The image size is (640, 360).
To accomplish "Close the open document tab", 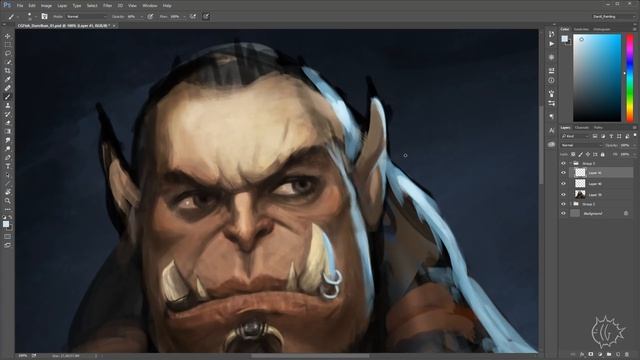I will (114, 26).
